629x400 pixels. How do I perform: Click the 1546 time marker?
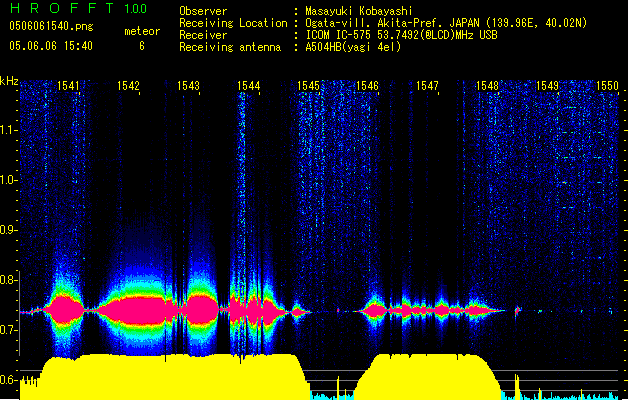click(367, 87)
